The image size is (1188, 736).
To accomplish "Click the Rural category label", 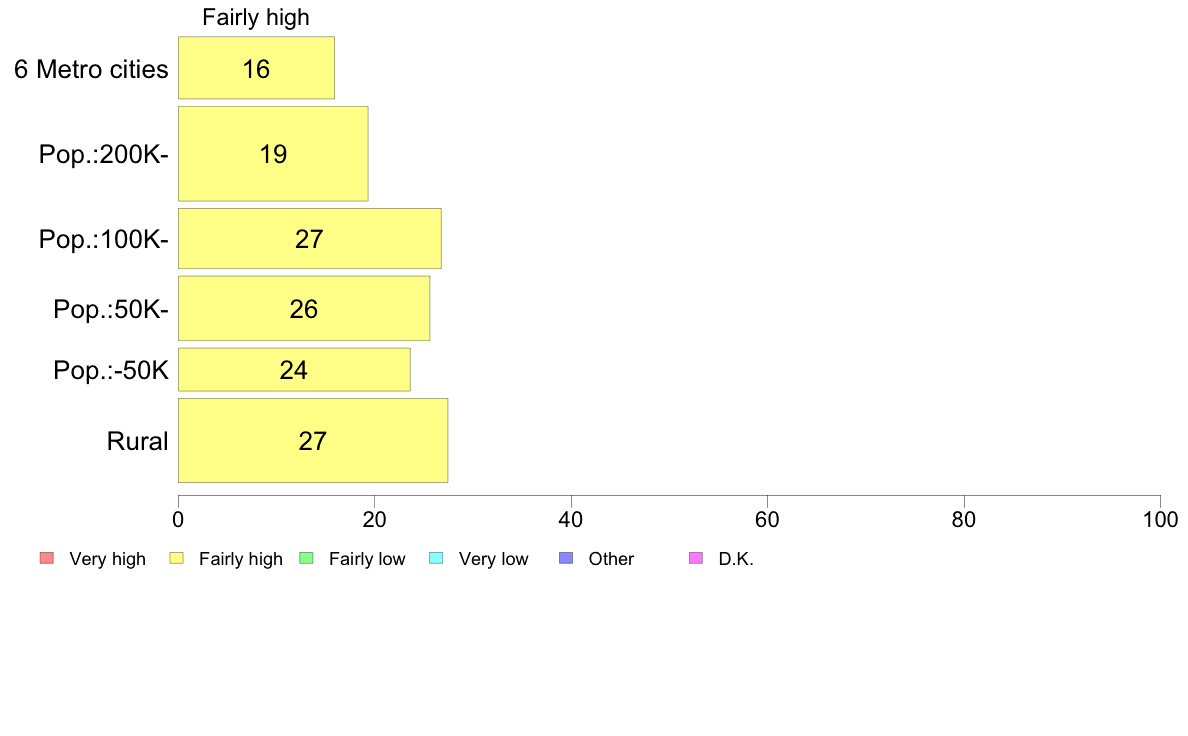I will (137, 441).
